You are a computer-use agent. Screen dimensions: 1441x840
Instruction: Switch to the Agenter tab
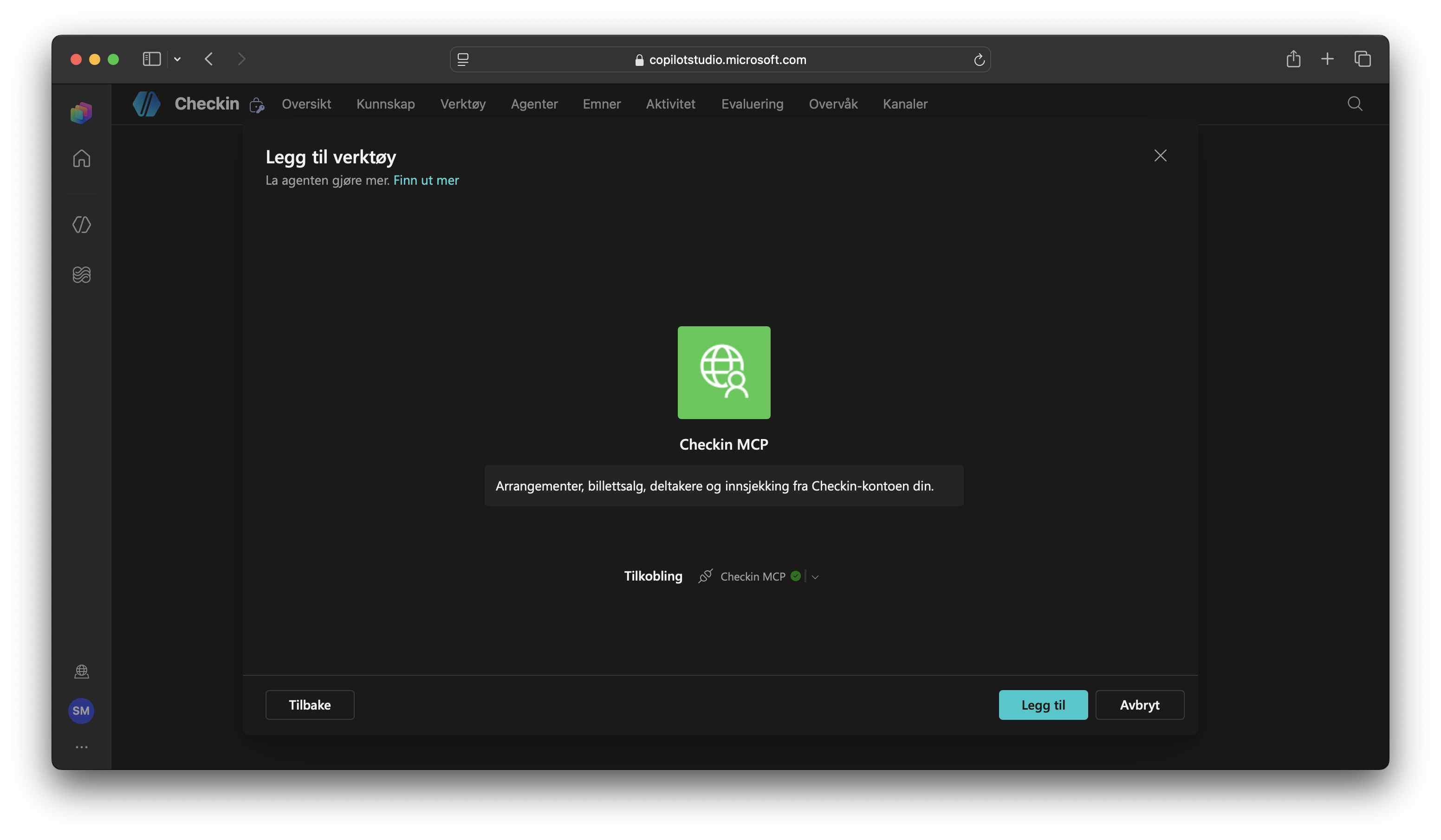click(x=534, y=104)
